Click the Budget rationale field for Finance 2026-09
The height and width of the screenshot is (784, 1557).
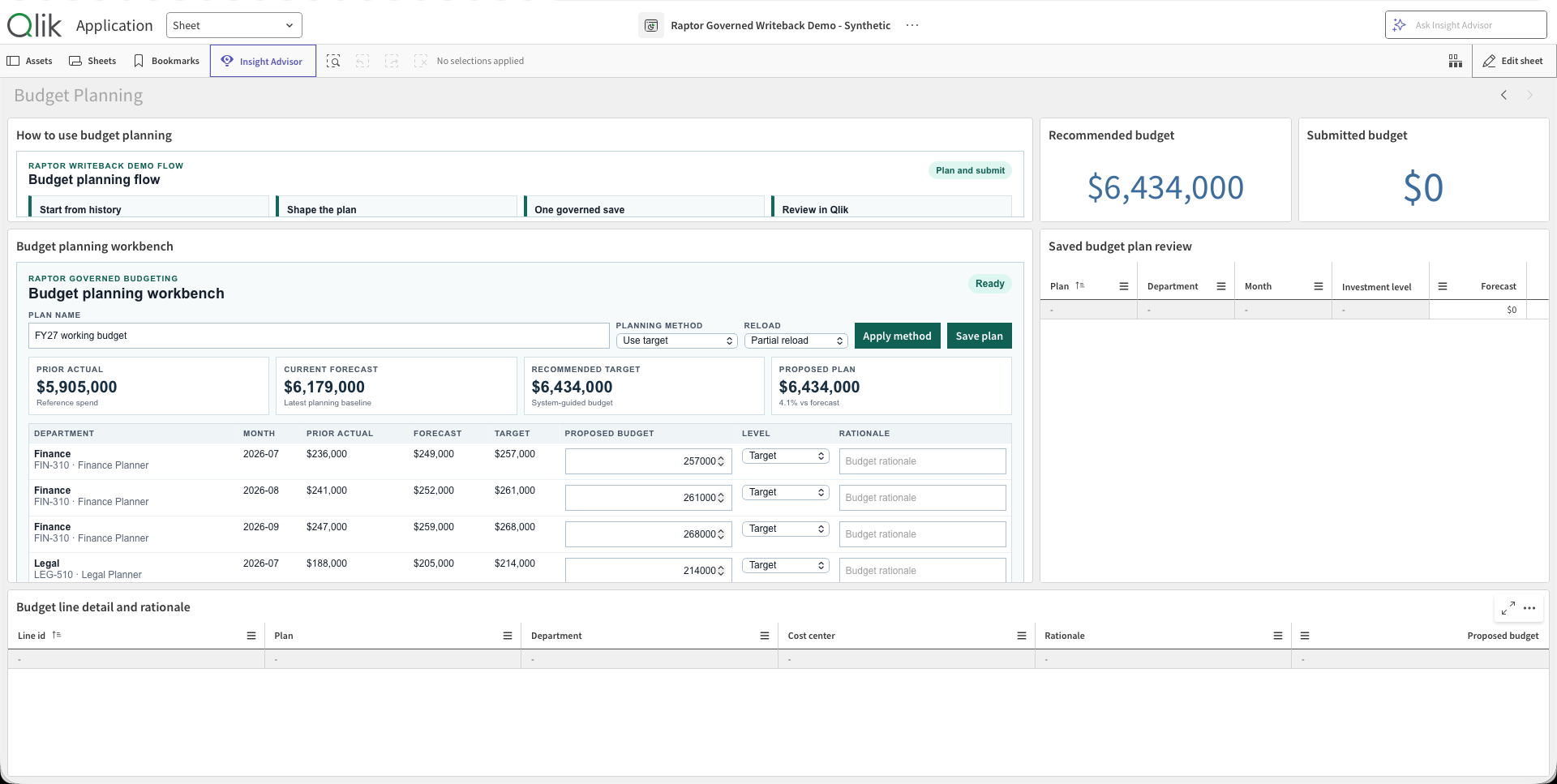point(922,534)
